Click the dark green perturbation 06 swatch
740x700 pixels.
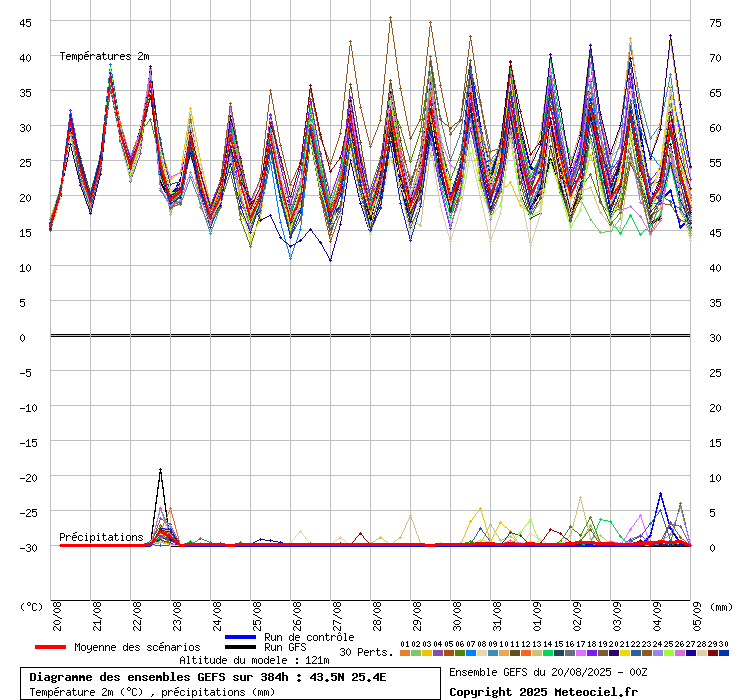[x=460, y=653]
